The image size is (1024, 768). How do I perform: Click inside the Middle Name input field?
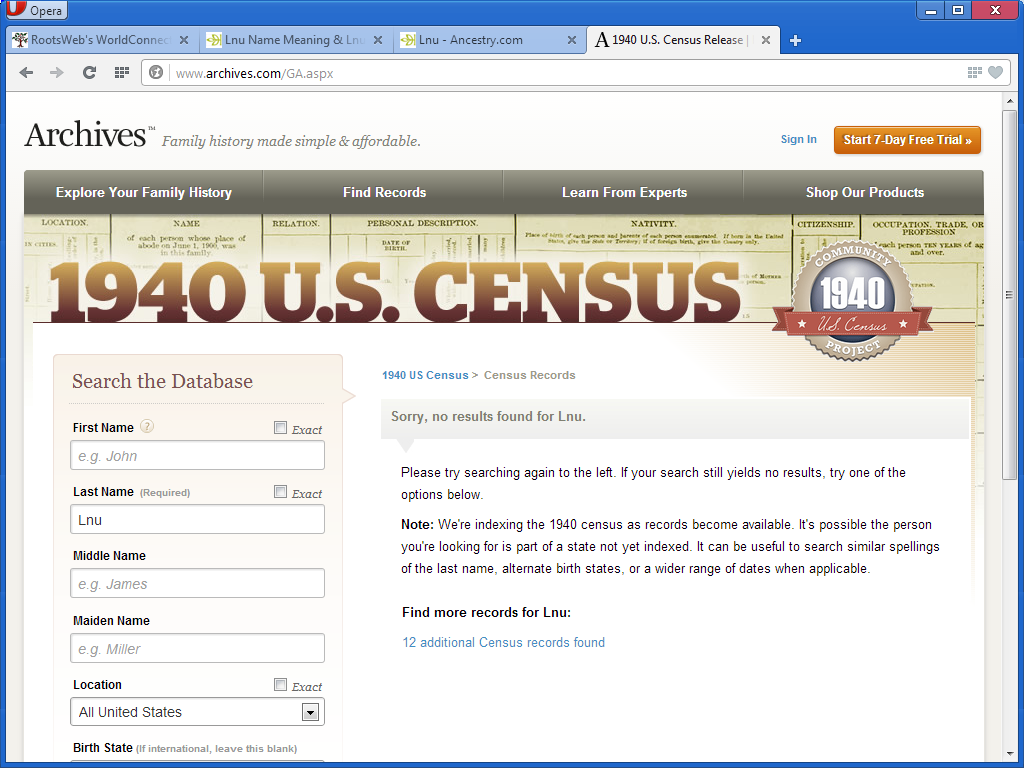(197, 583)
